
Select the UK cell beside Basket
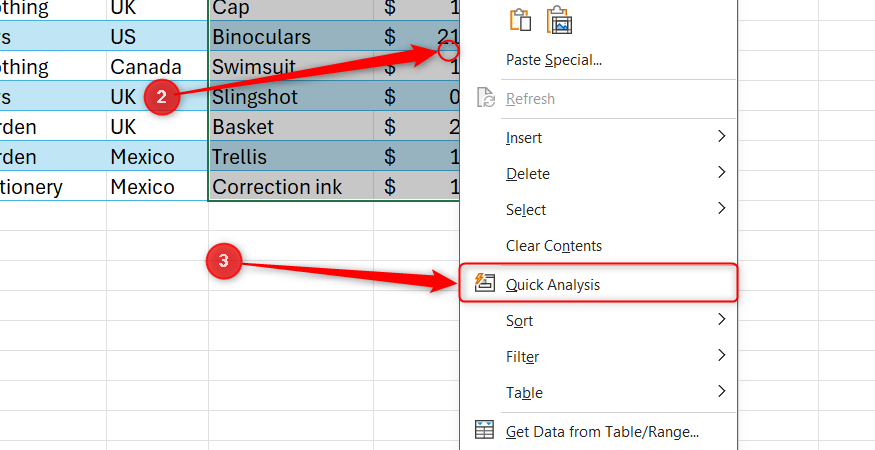coord(157,127)
